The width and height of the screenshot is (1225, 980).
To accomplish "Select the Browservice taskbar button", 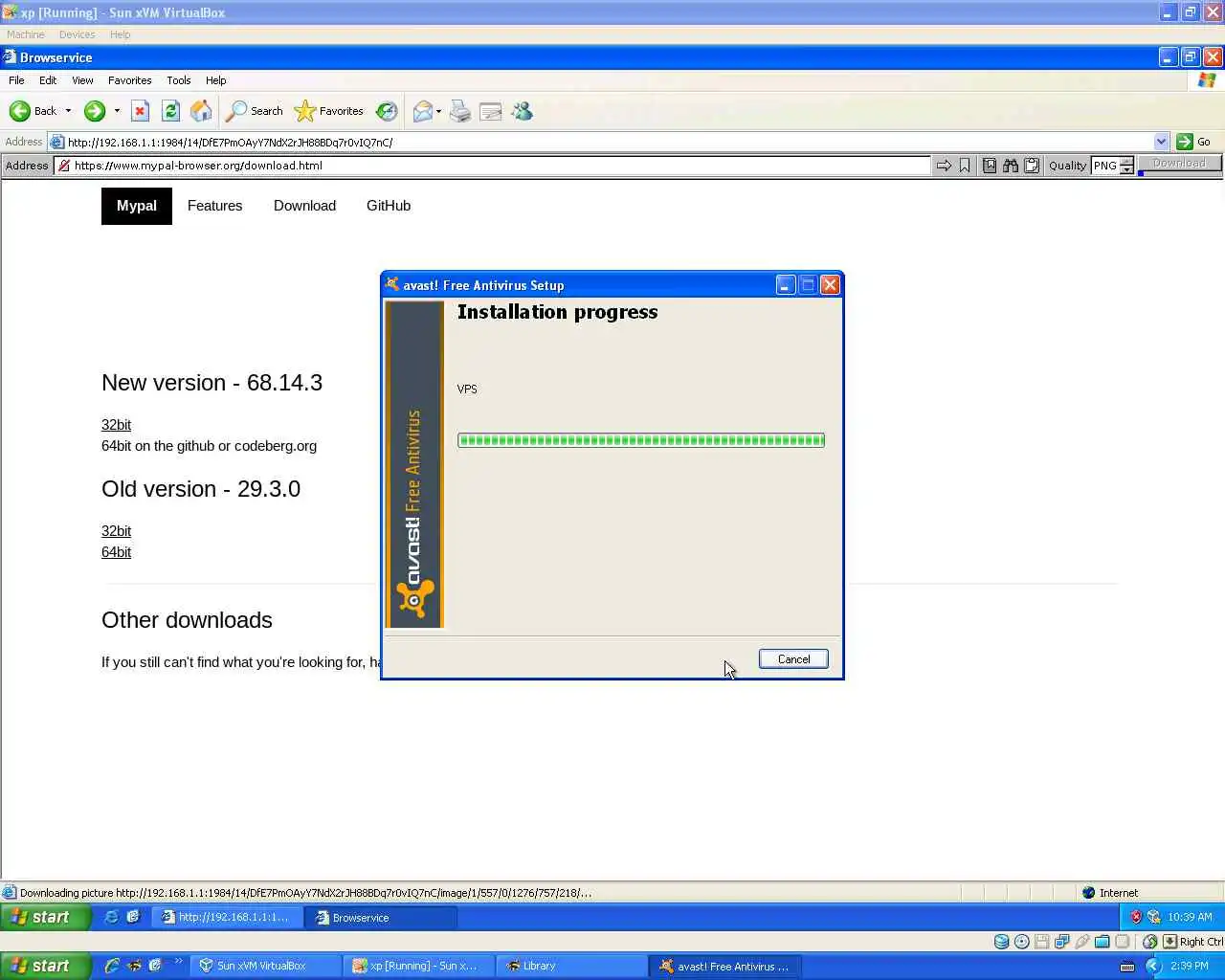I will (x=381, y=917).
